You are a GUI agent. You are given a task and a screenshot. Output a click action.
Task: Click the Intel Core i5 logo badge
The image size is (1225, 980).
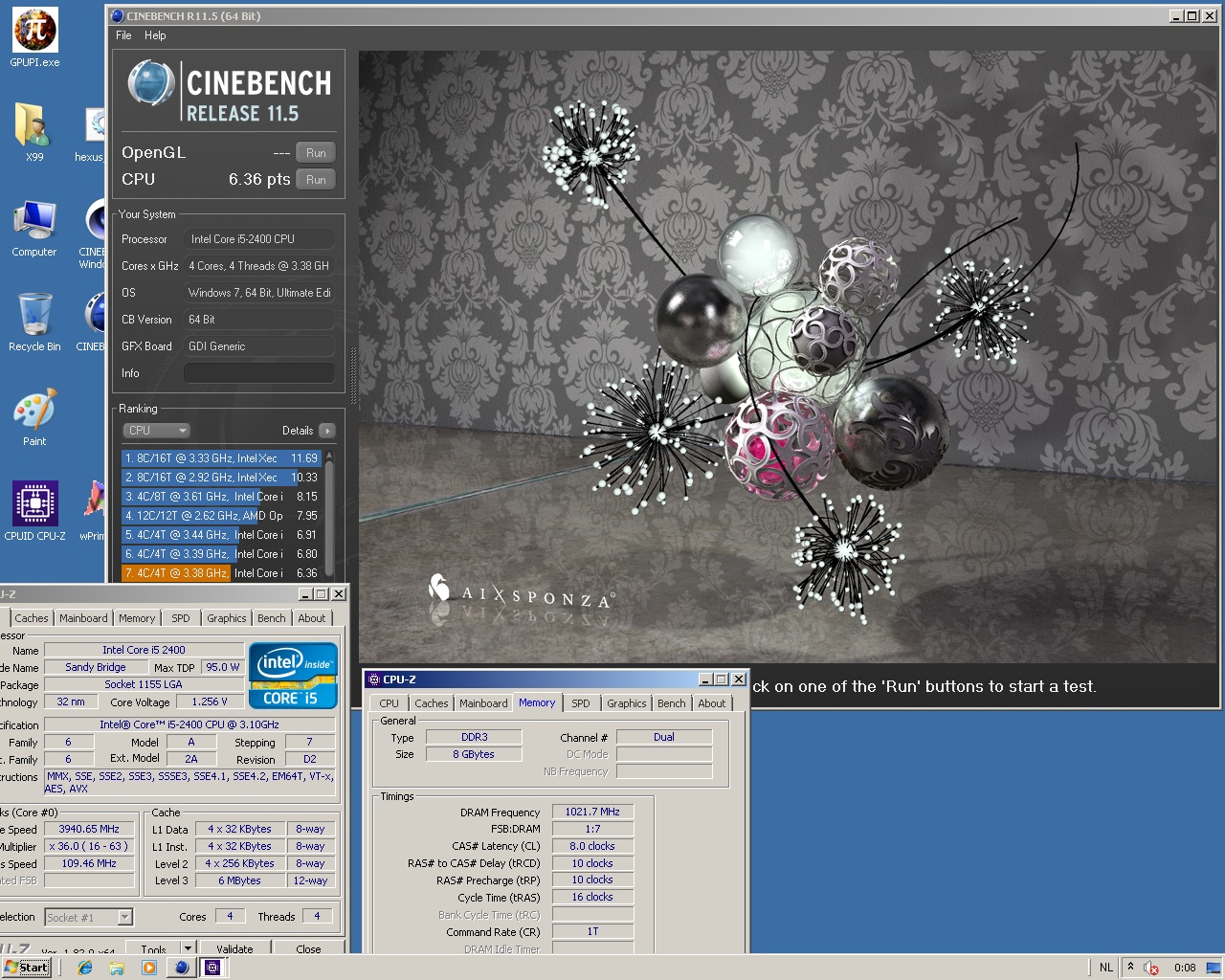293,676
